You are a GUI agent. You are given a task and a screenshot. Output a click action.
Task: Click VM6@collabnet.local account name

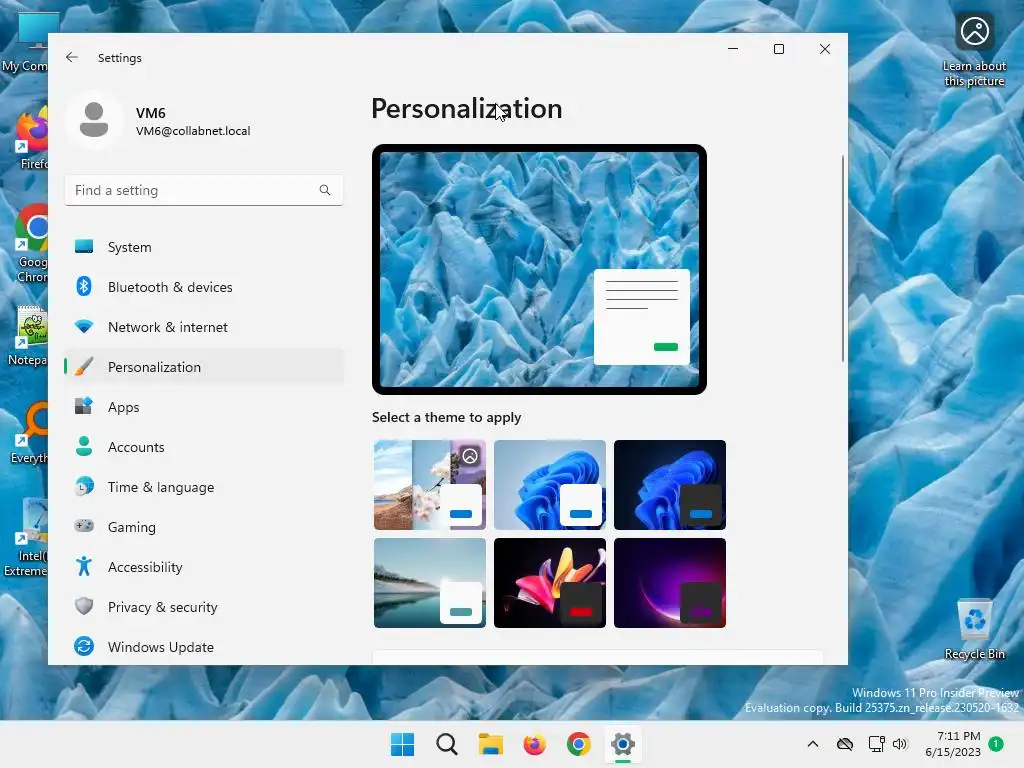coord(193,131)
